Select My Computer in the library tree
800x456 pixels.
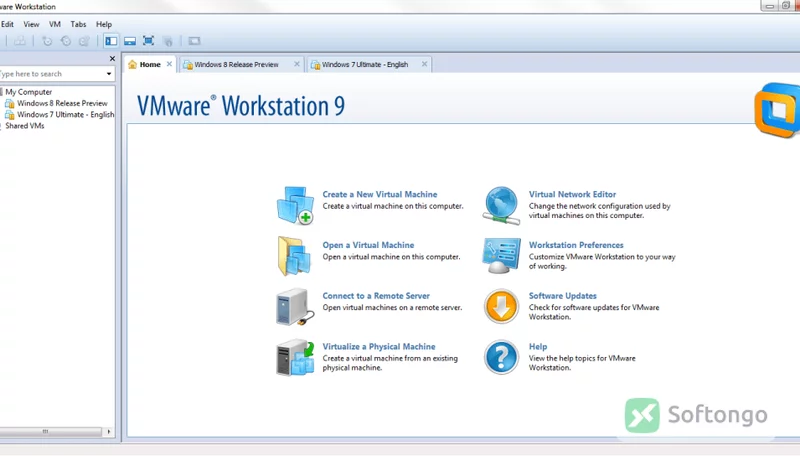29,92
